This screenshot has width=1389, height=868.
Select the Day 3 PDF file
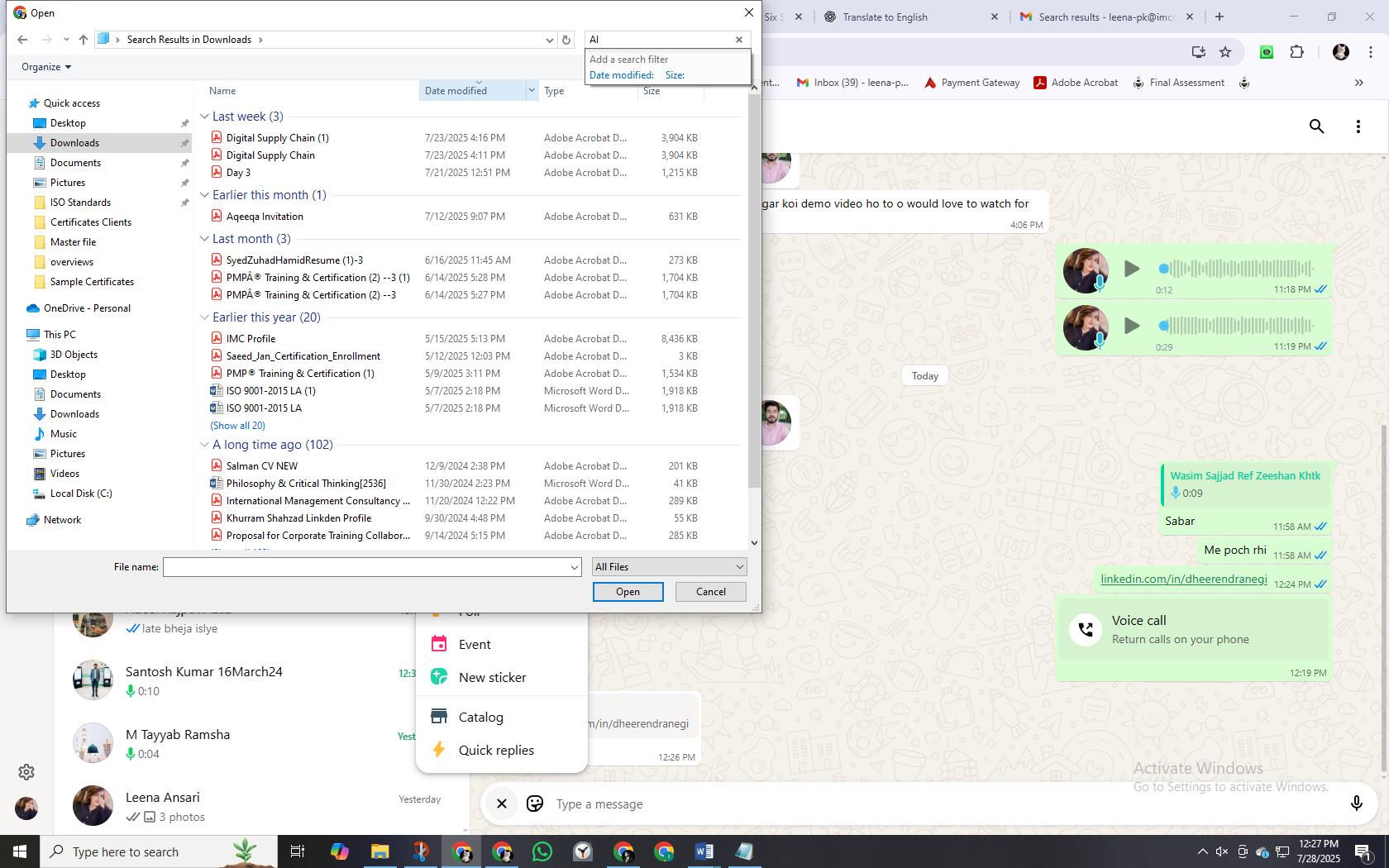pyautogui.click(x=238, y=173)
